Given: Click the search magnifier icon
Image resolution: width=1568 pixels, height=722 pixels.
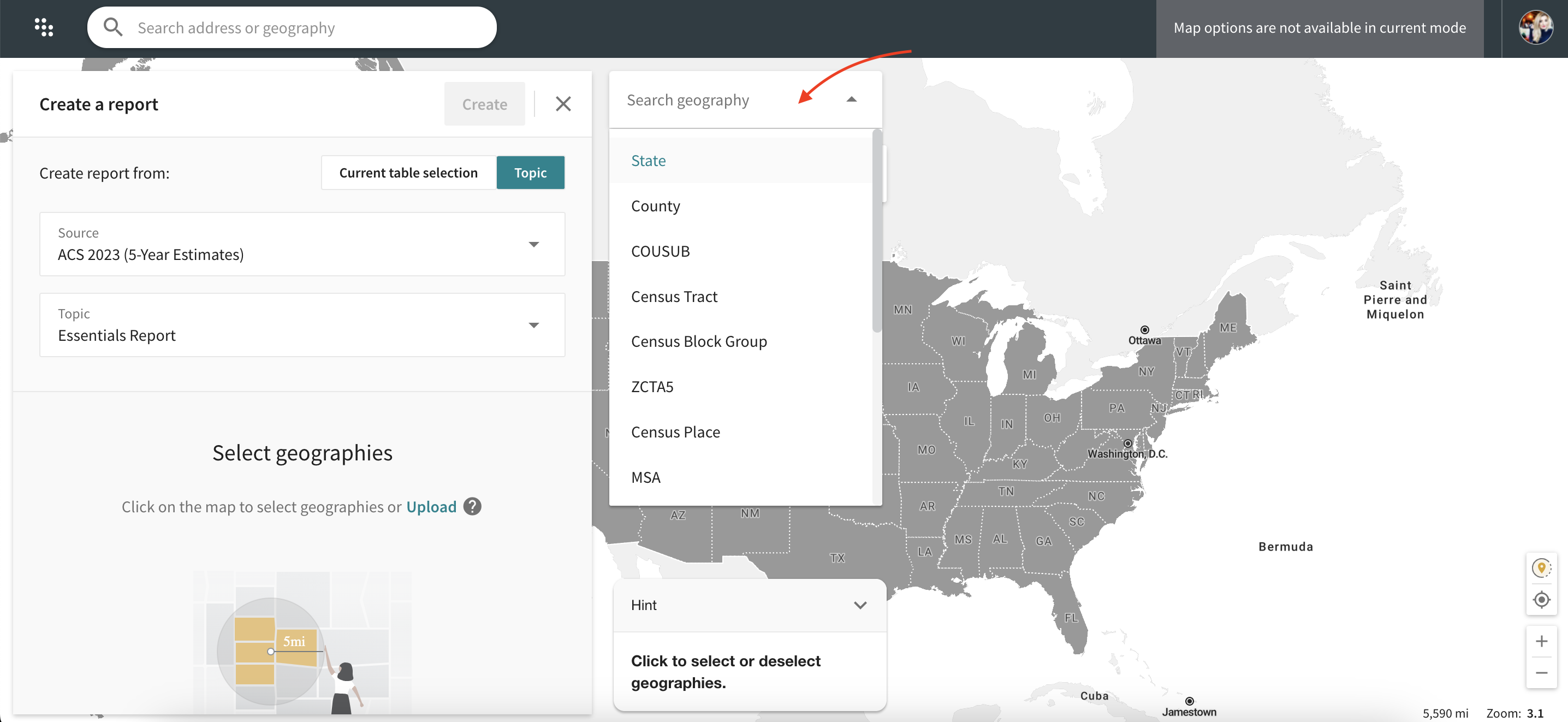Looking at the screenshot, I should pyautogui.click(x=112, y=27).
